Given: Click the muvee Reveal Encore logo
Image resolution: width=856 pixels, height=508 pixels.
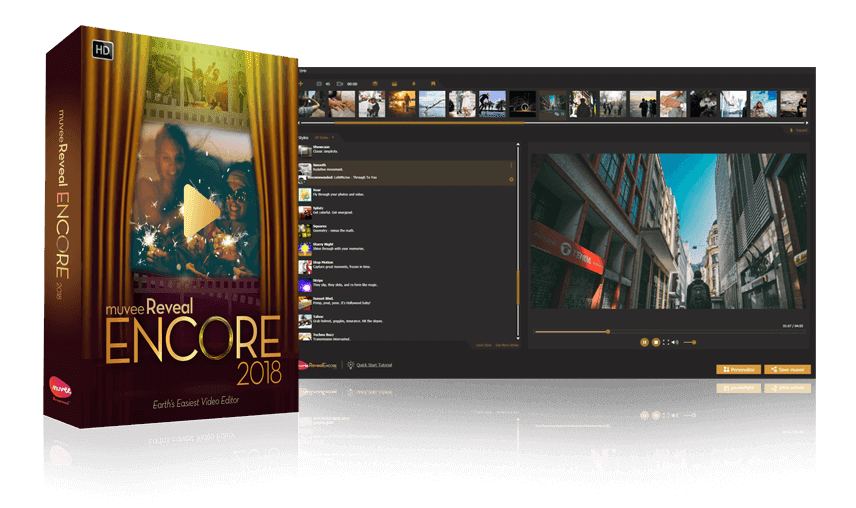Looking at the screenshot, I should coord(318,365).
